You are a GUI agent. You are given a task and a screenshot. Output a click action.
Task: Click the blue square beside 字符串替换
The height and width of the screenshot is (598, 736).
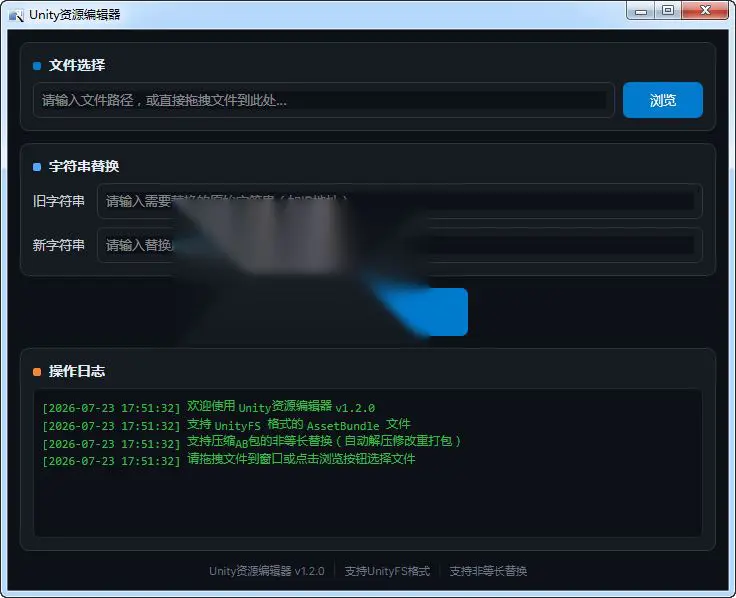click(37, 167)
